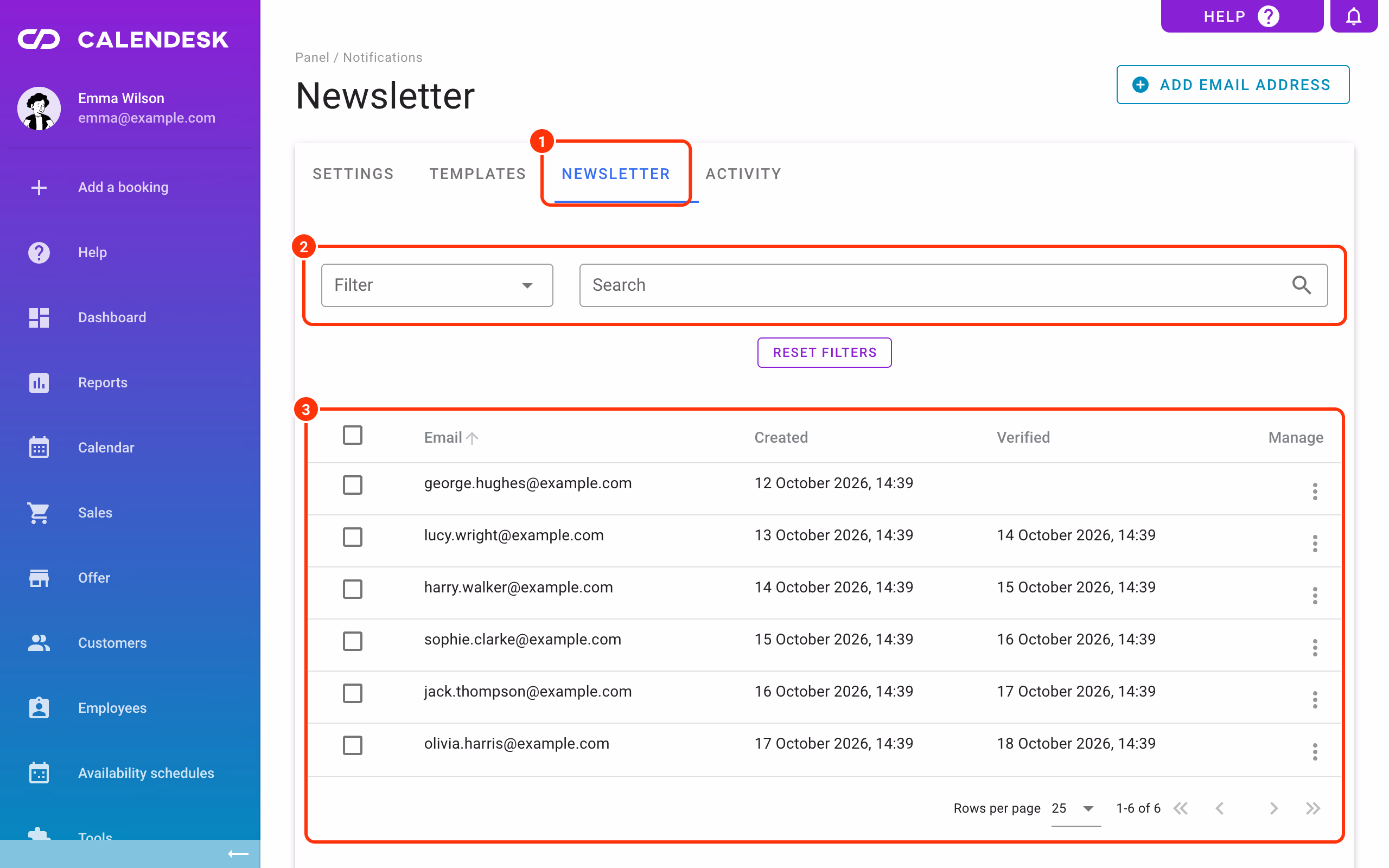This screenshot has height=868, width=1389.
Task: Check the lucy.wright@example.com row
Action: click(x=353, y=537)
